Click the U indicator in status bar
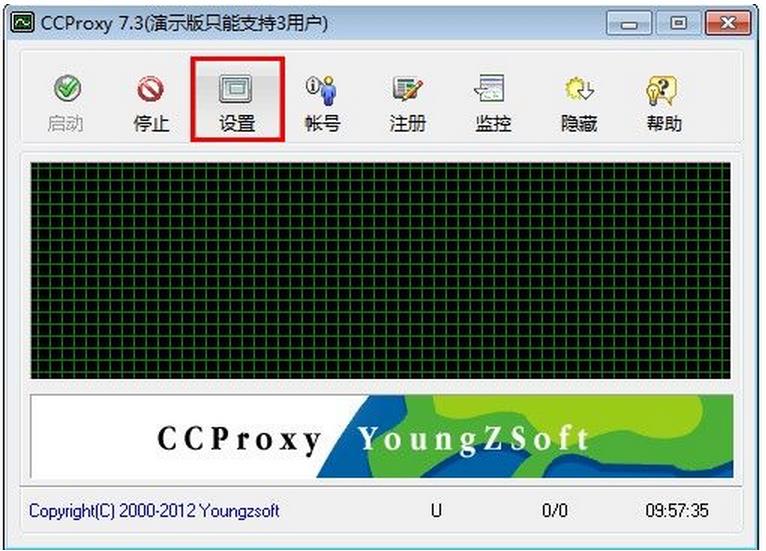 (436, 511)
